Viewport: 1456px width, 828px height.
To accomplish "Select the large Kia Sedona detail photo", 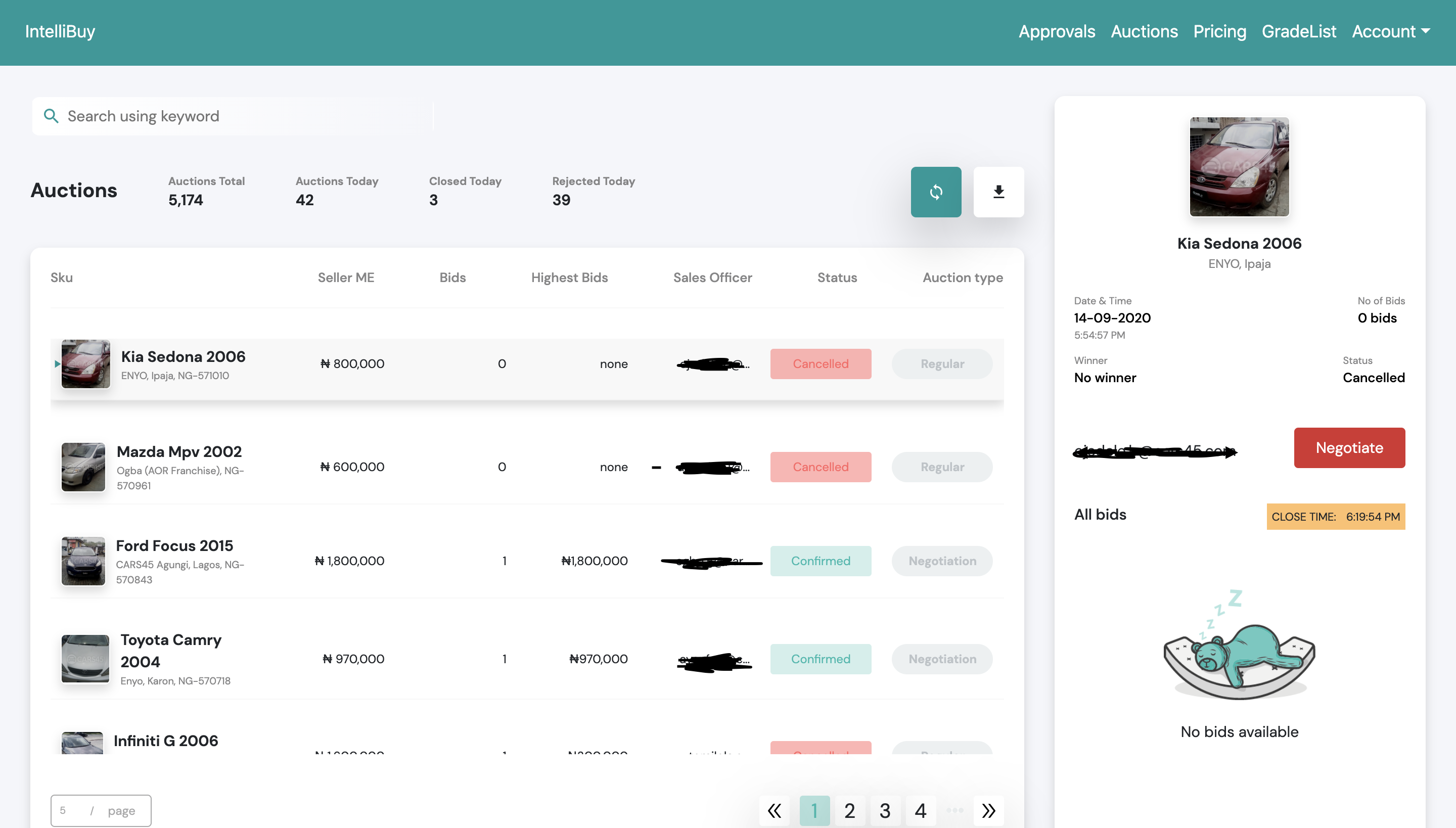I will coord(1239,167).
